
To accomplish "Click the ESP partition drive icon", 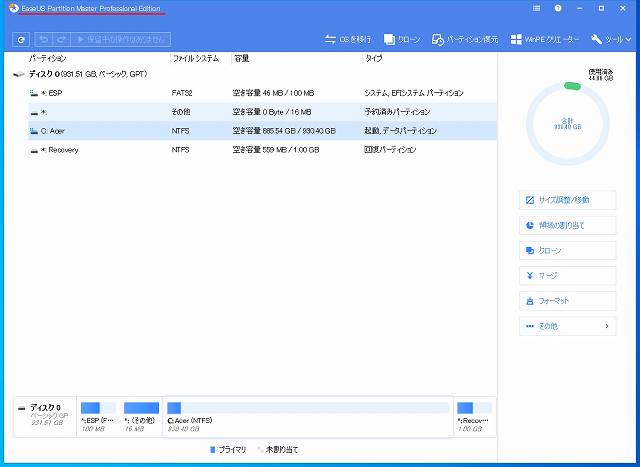I will click(34, 93).
